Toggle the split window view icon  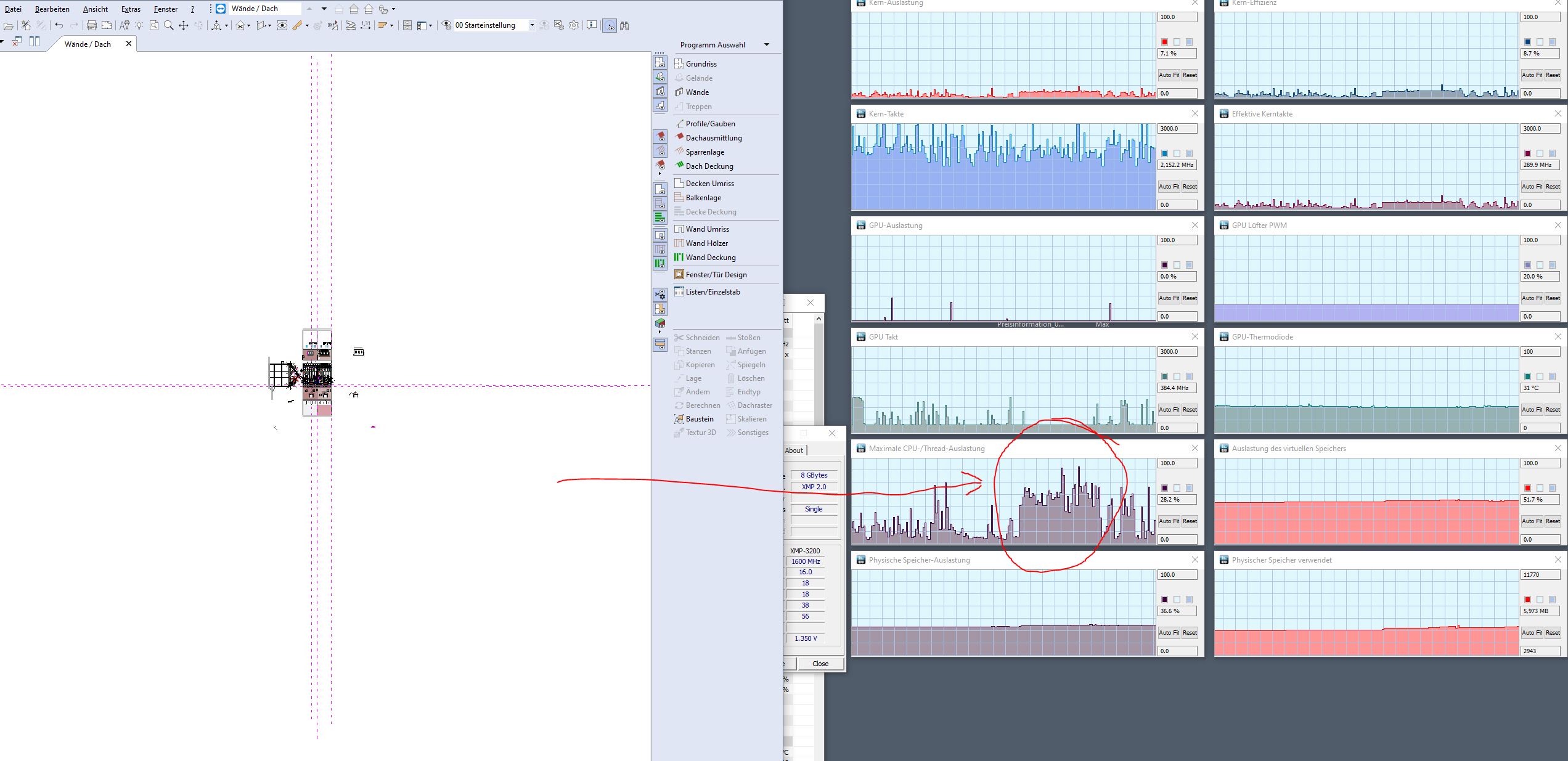(35, 41)
